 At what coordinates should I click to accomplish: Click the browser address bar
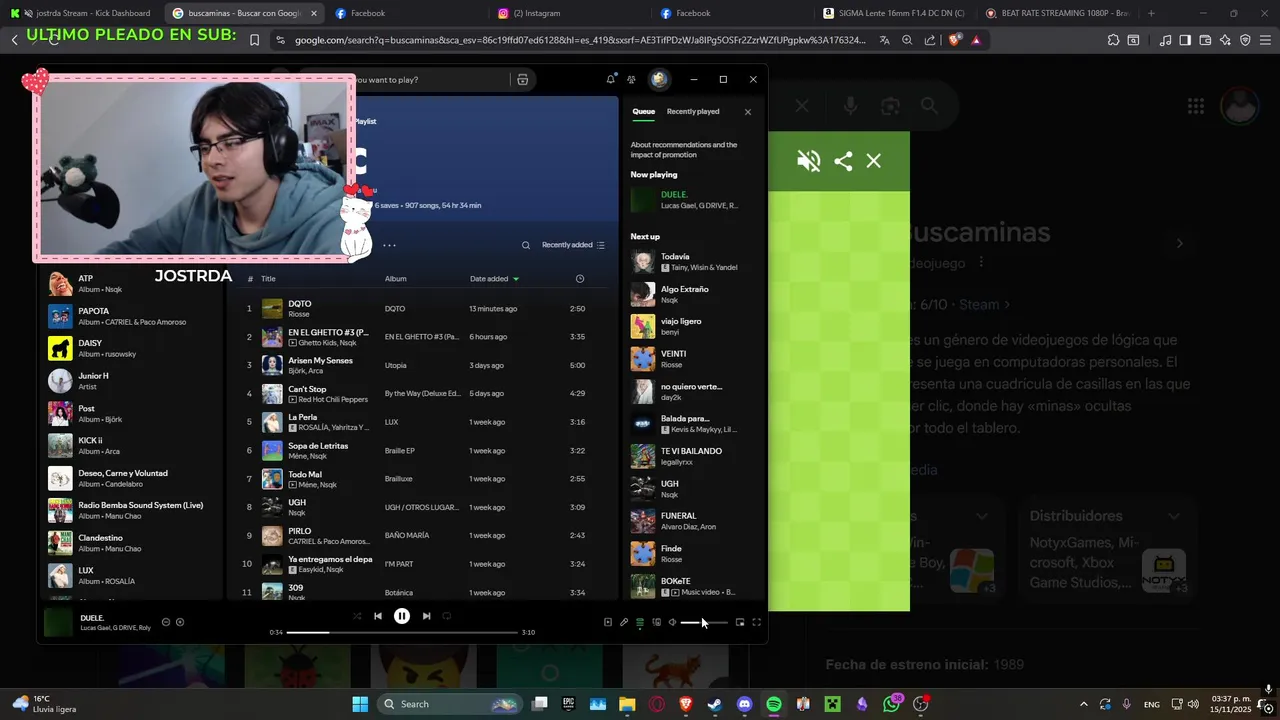(580, 40)
